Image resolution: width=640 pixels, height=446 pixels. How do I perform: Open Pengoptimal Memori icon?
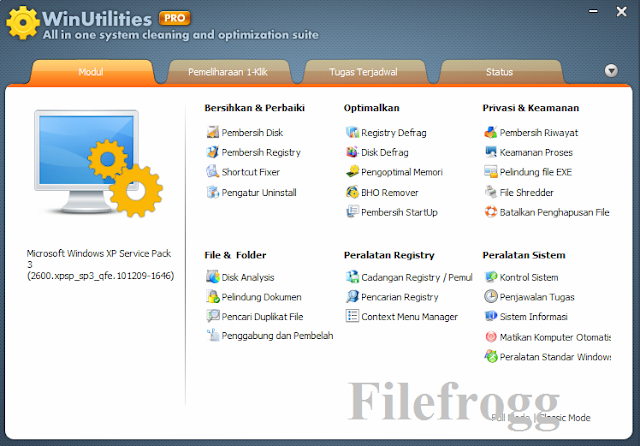point(352,171)
